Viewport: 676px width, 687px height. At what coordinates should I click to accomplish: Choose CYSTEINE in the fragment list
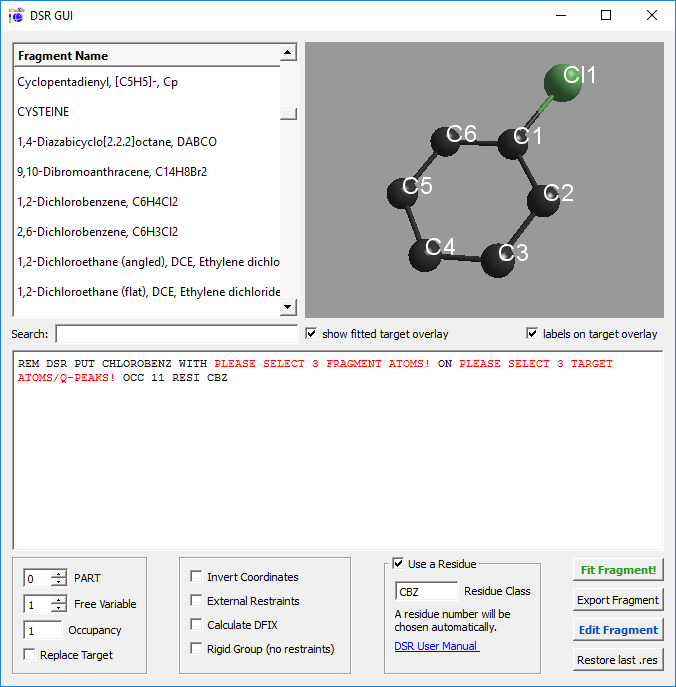(x=43, y=112)
